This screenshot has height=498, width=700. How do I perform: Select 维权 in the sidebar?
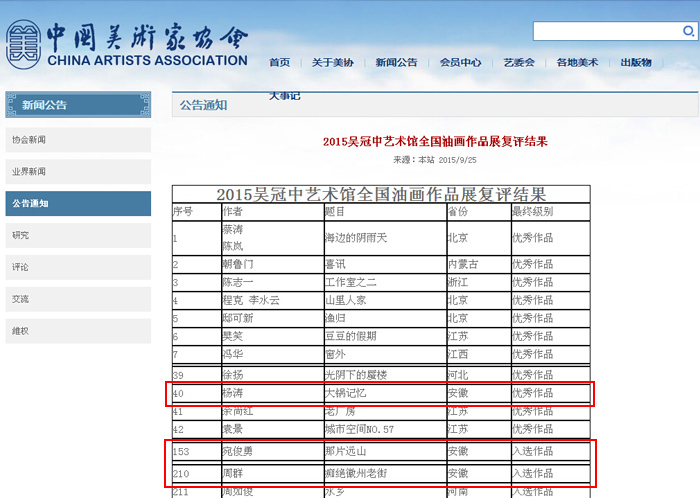78,331
